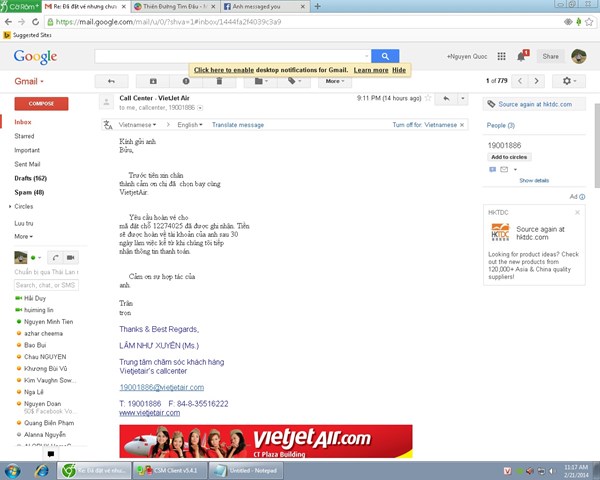The width and height of the screenshot is (600, 480).
Task: Open chat with Hải Duy
Action: (35, 298)
